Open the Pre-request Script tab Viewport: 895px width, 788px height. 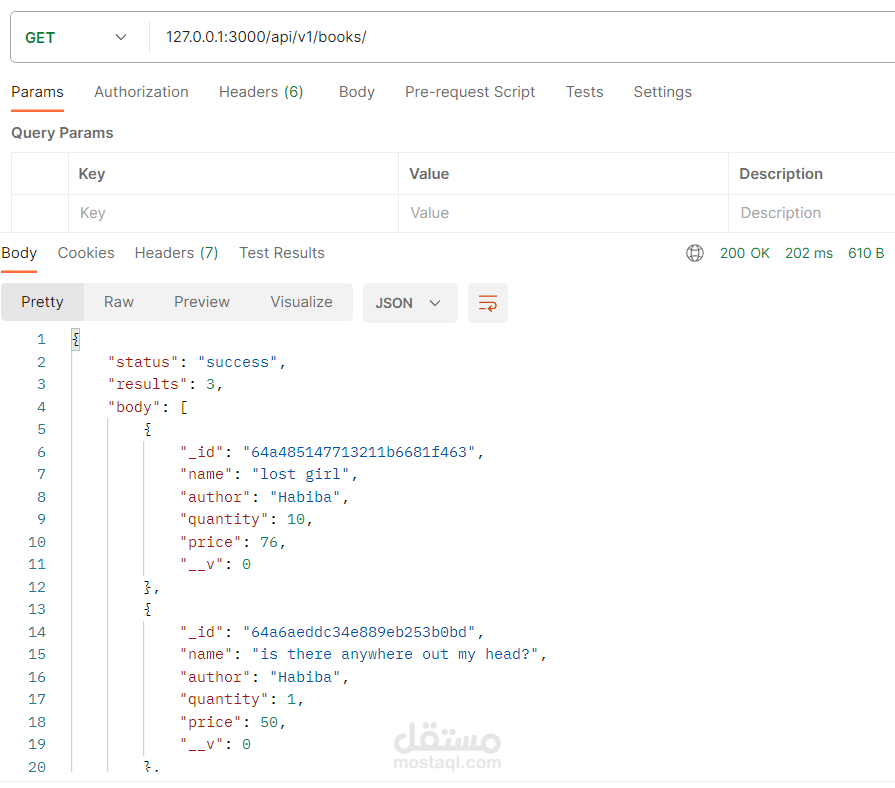click(x=470, y=92)
